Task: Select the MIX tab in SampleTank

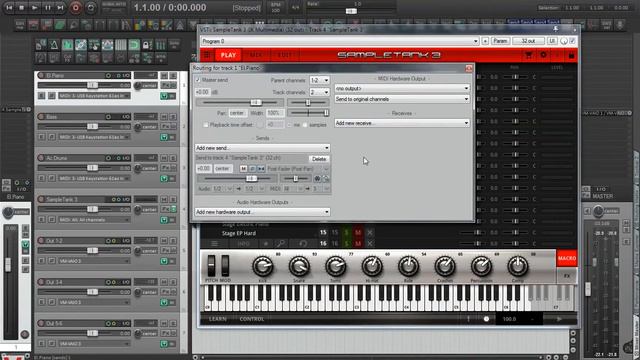Action: click(x=256, y=55)
